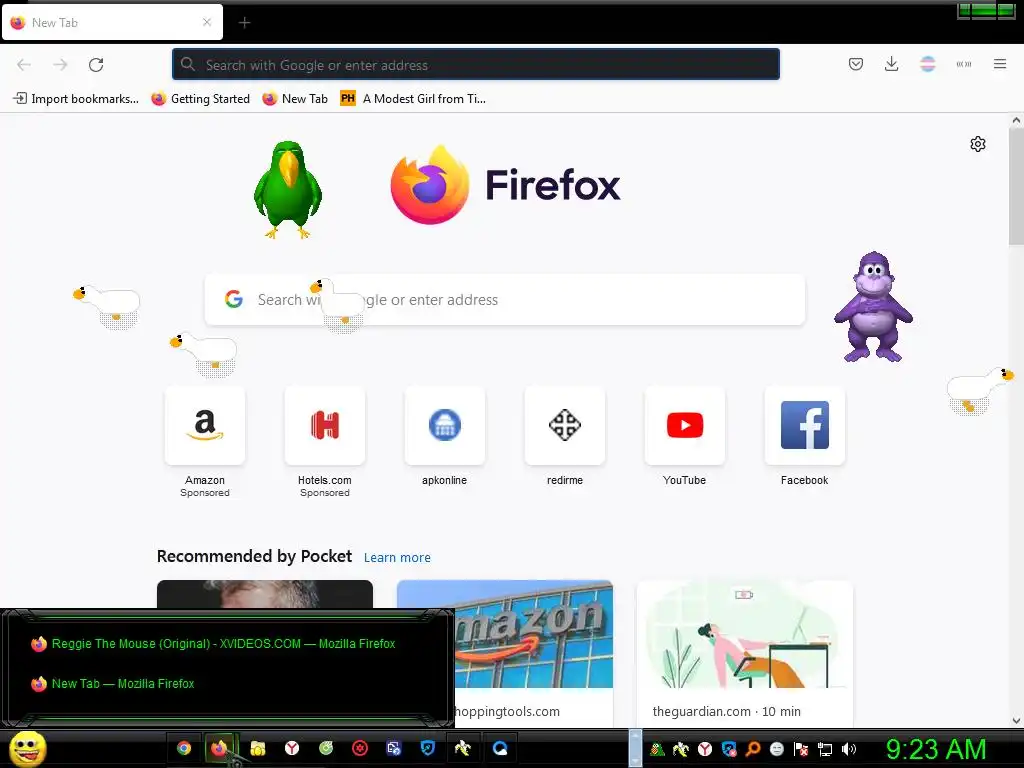Switch to New Tab — Mozilla Firefox window
1024x768 pixels.
112,684
